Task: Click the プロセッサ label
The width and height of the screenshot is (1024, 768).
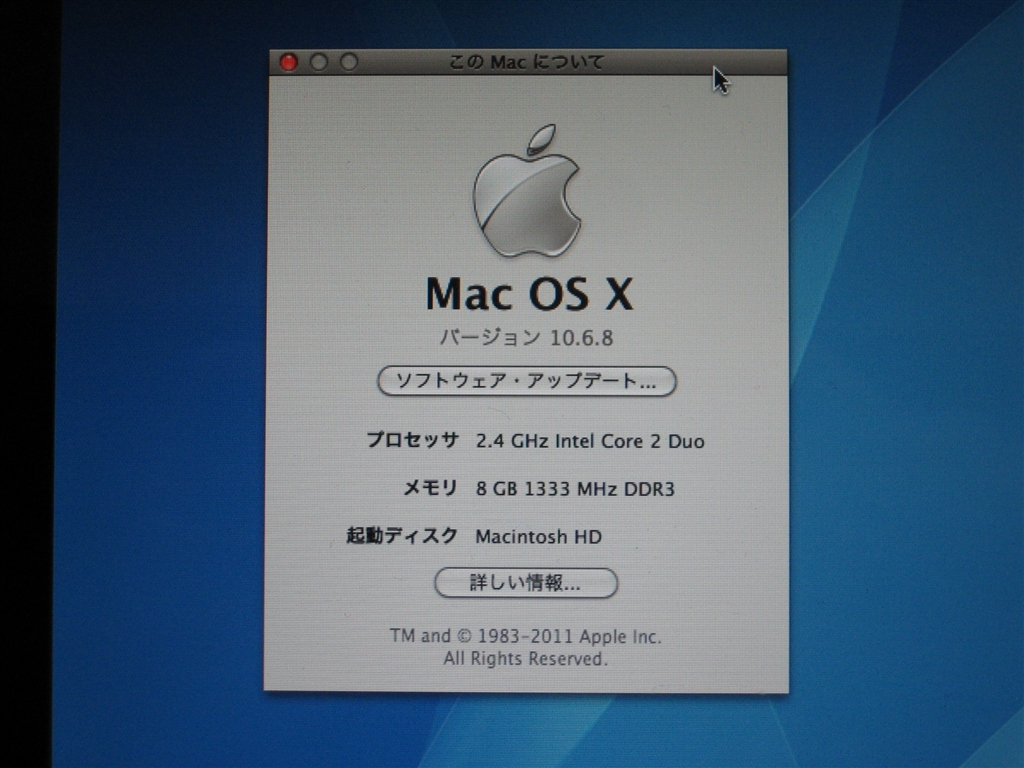Action: pyautogui.click(x=412, y=440)
